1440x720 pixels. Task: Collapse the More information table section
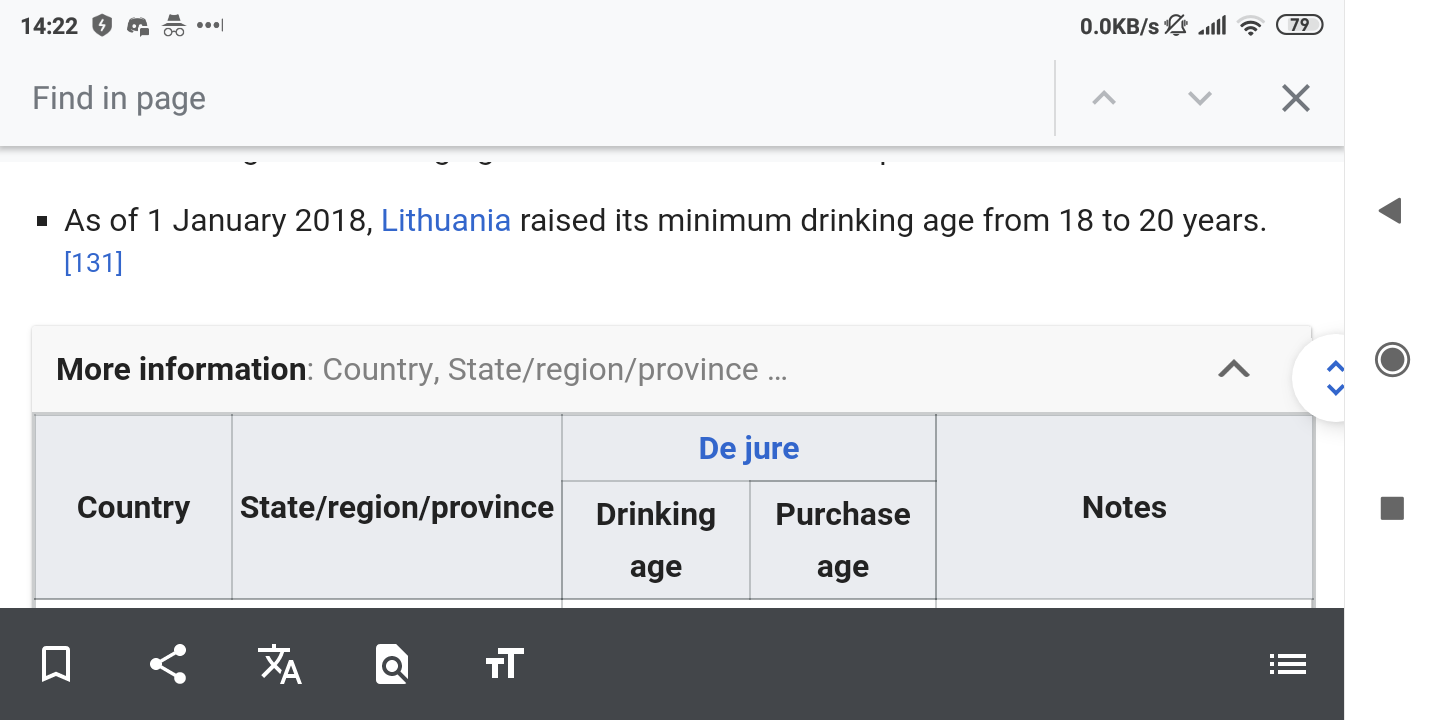tap(1234, 369)
